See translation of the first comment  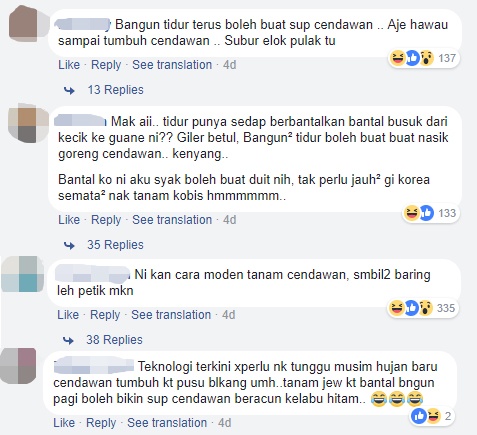tap(172, 65)
